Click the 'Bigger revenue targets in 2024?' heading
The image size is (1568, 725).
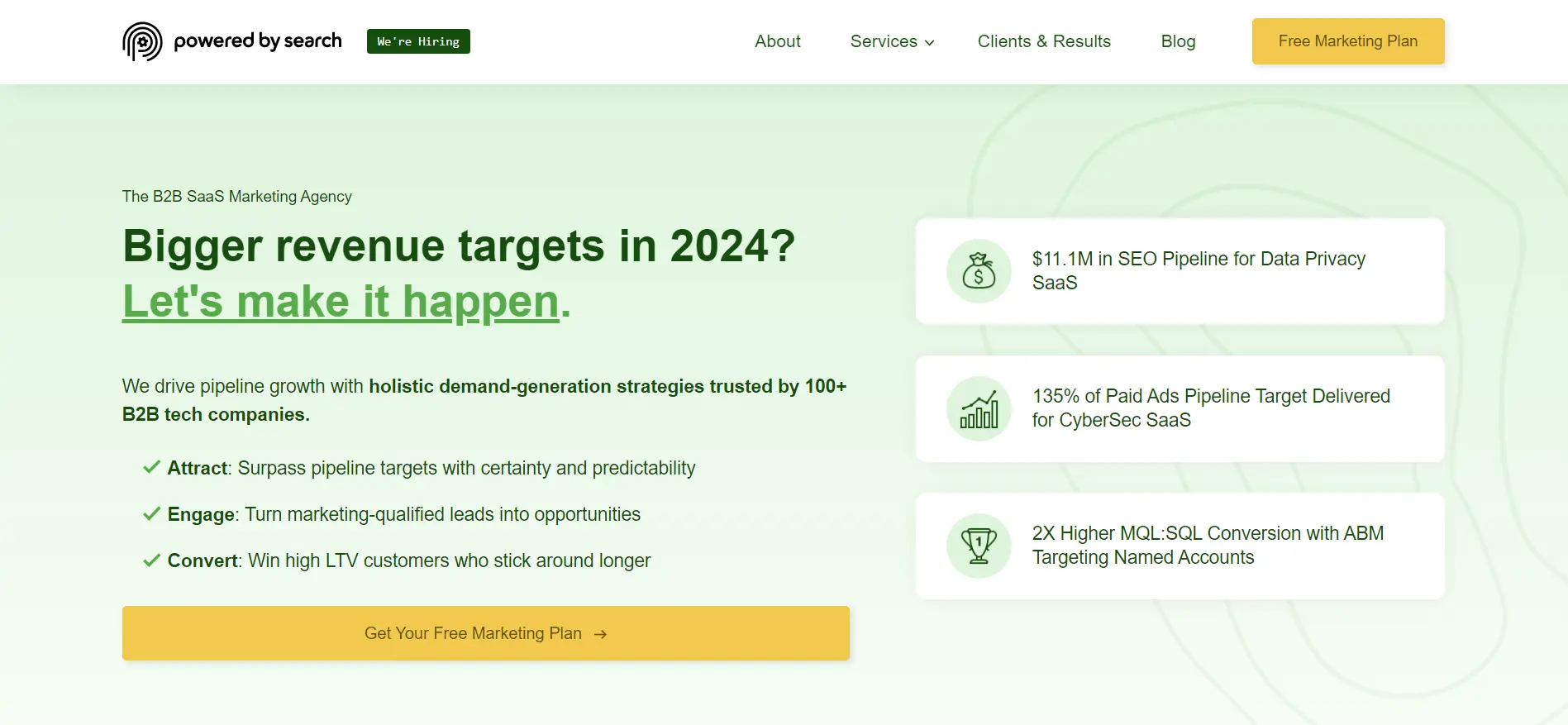coord(459,246)
